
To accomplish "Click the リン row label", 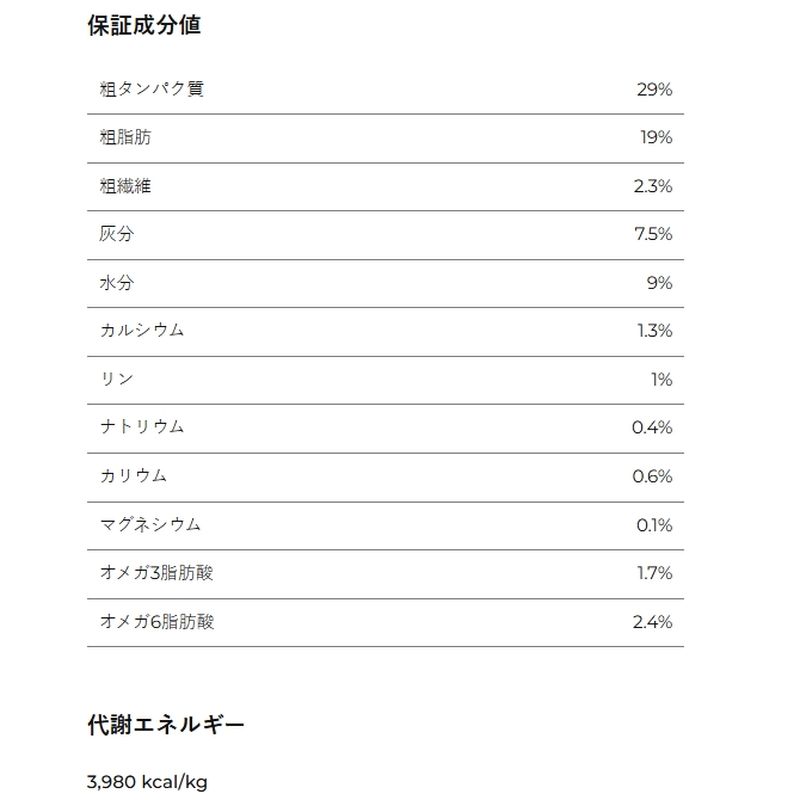I will (x=117, y=379).
